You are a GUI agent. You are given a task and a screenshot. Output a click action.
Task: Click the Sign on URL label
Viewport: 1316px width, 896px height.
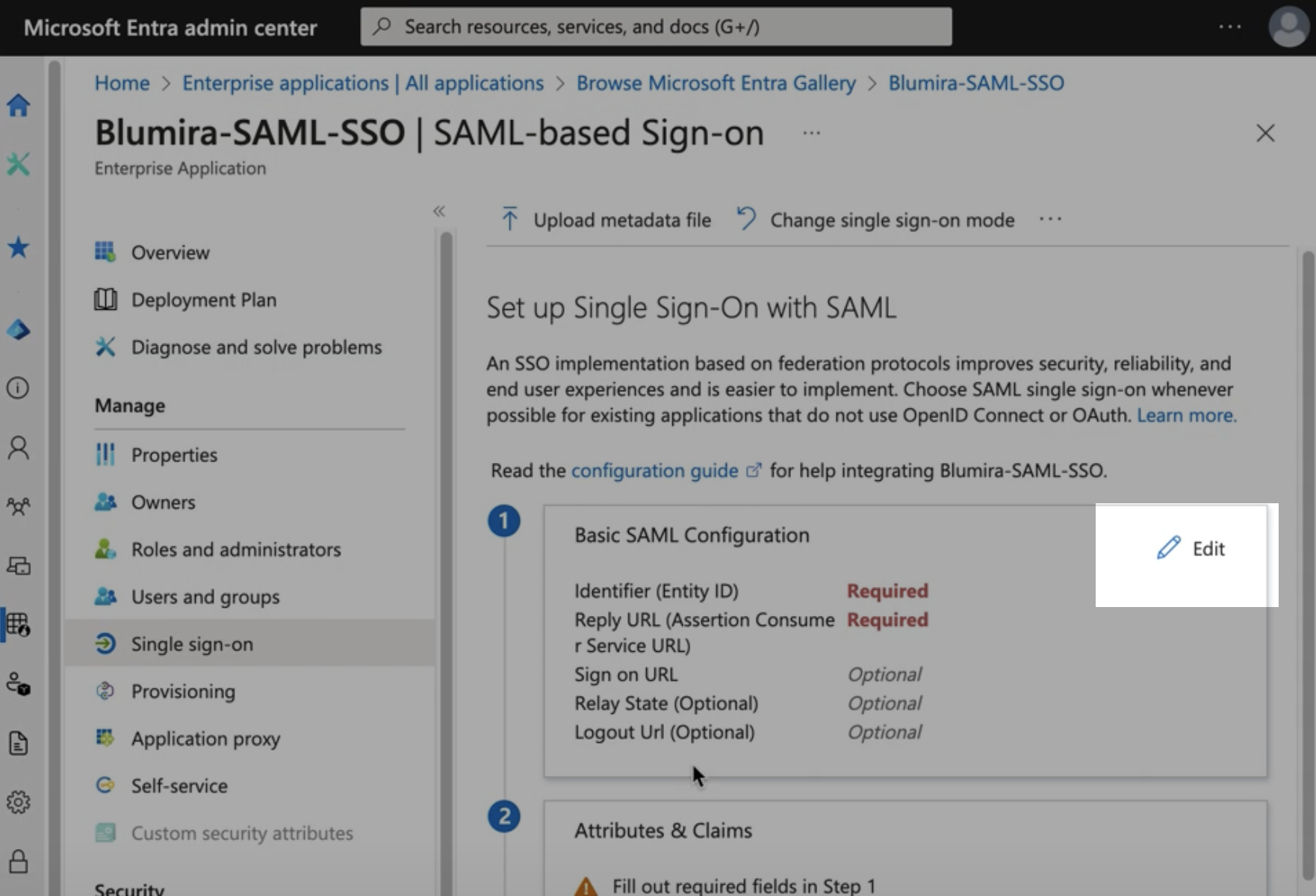(626, 674)
